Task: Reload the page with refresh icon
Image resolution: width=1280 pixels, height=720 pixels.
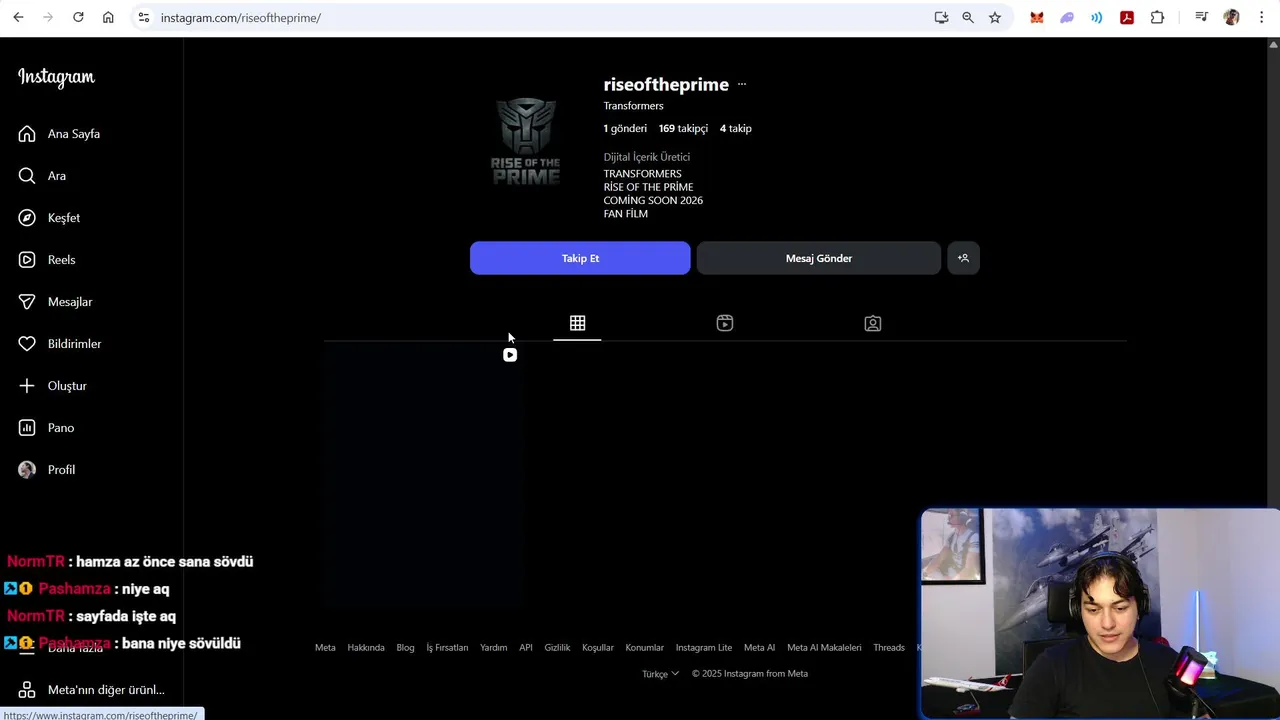Action: pos(78,17)
